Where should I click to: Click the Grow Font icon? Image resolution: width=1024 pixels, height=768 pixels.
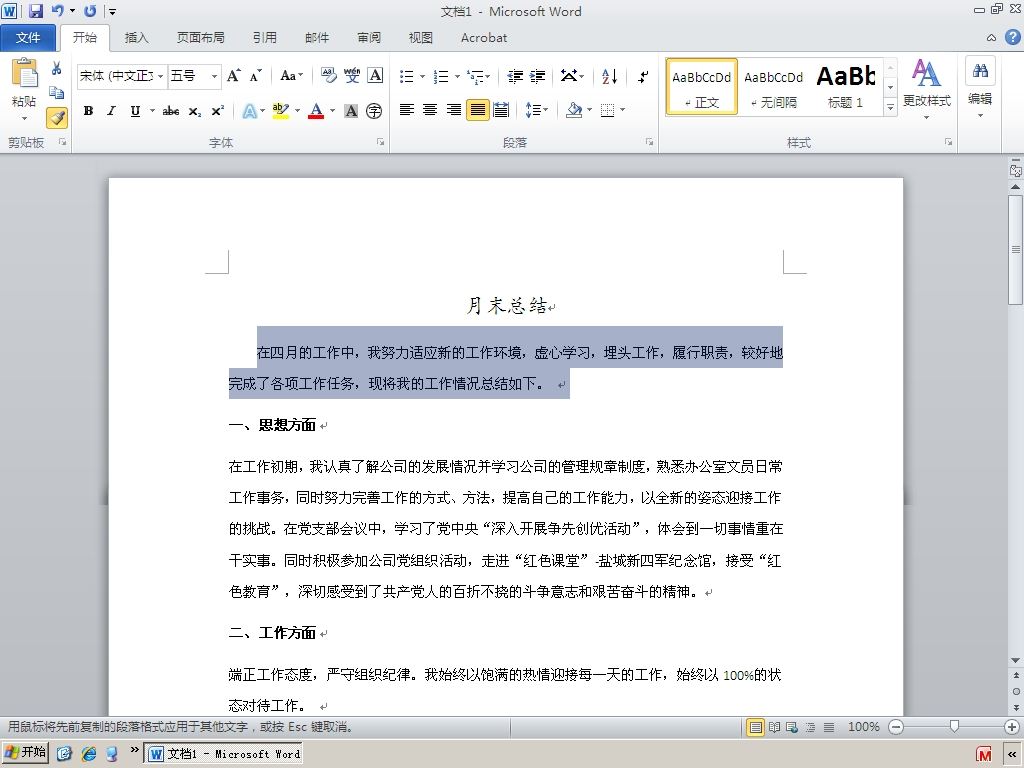click(234, 76)
